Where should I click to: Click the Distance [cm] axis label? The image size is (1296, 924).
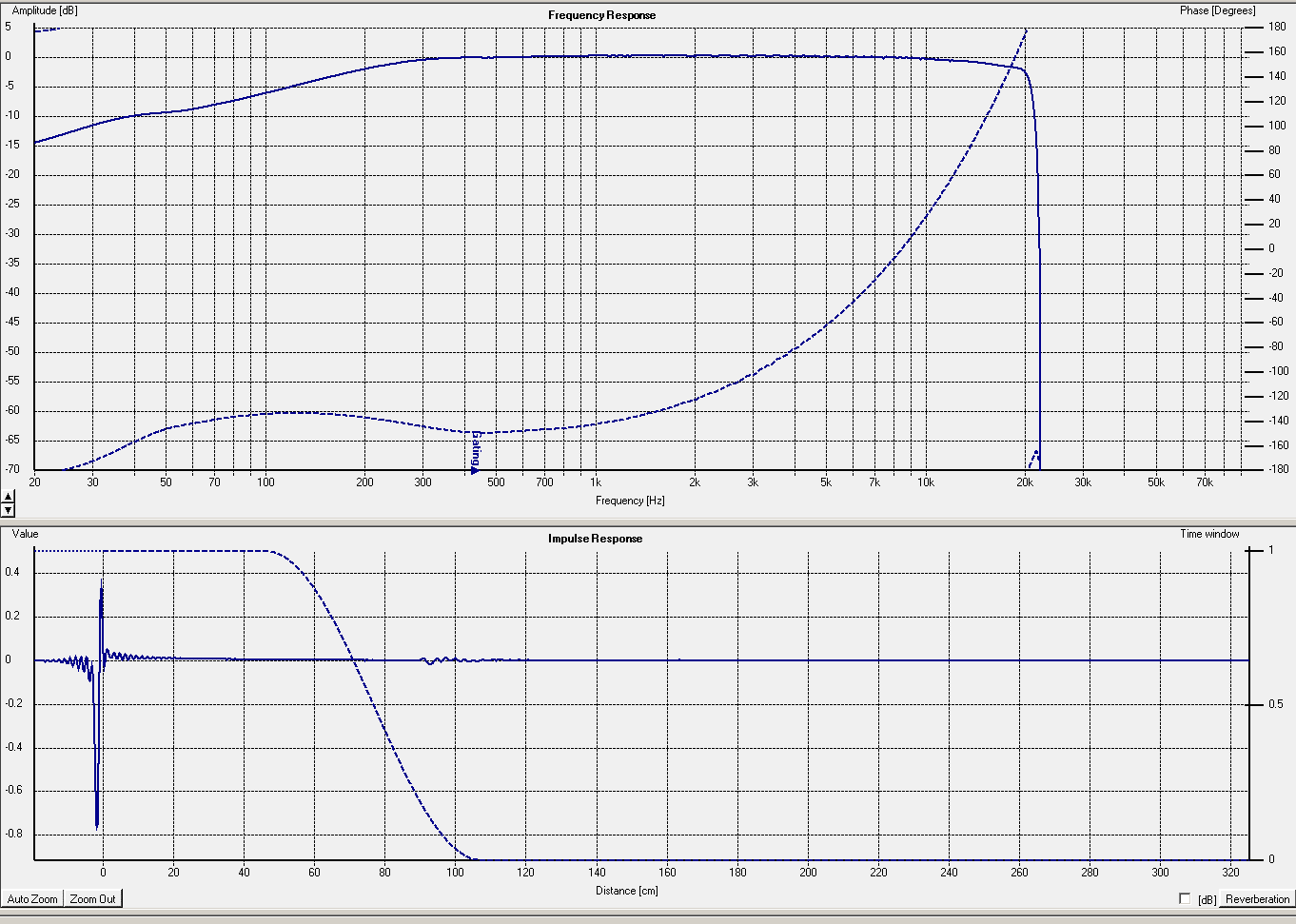627,891
